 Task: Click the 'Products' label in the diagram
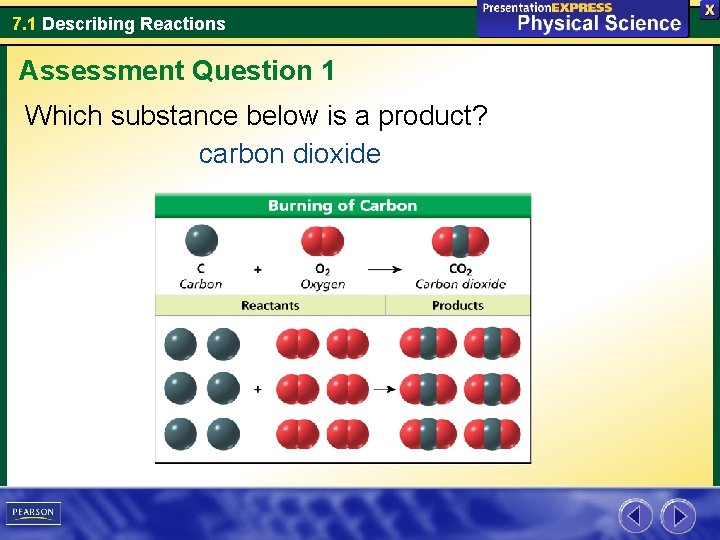[458, 305]
